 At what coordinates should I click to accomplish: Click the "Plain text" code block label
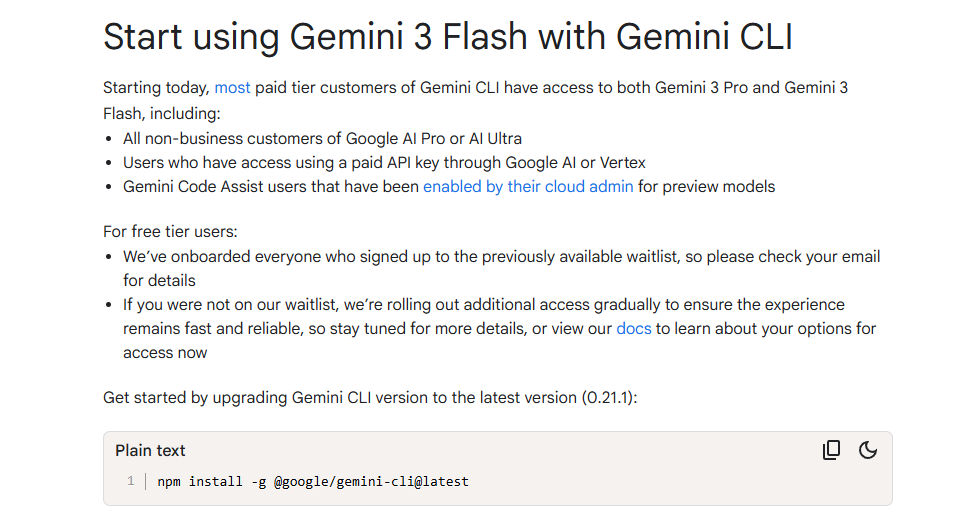pos(150,451)
